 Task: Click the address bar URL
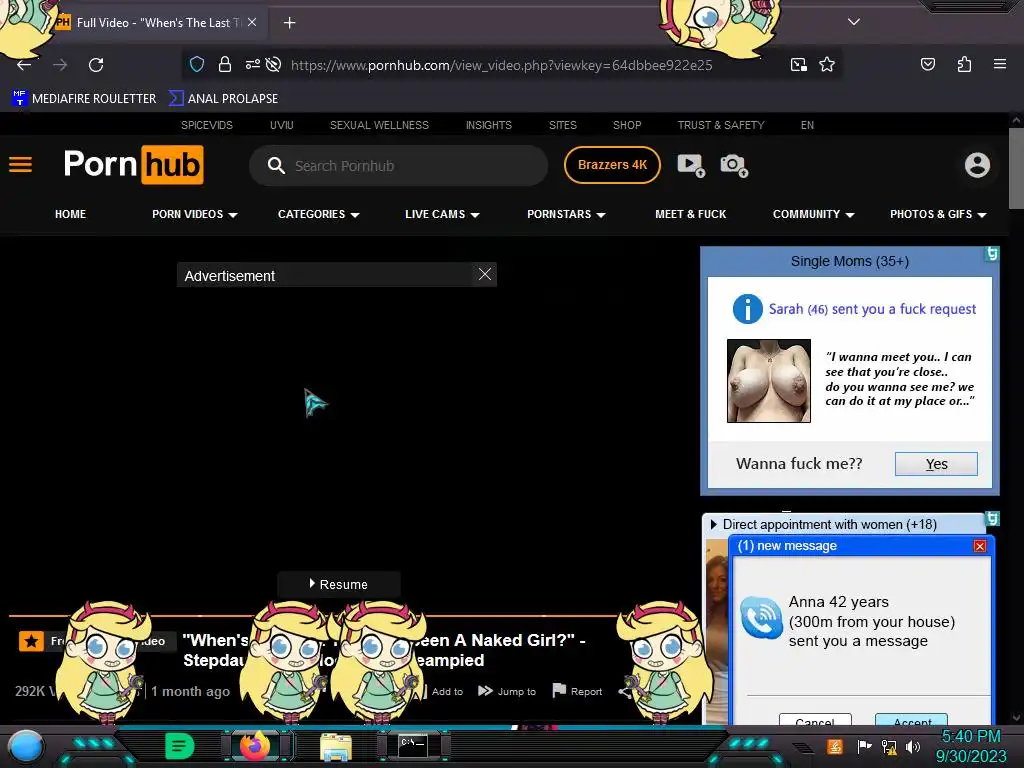click(501, 65)
